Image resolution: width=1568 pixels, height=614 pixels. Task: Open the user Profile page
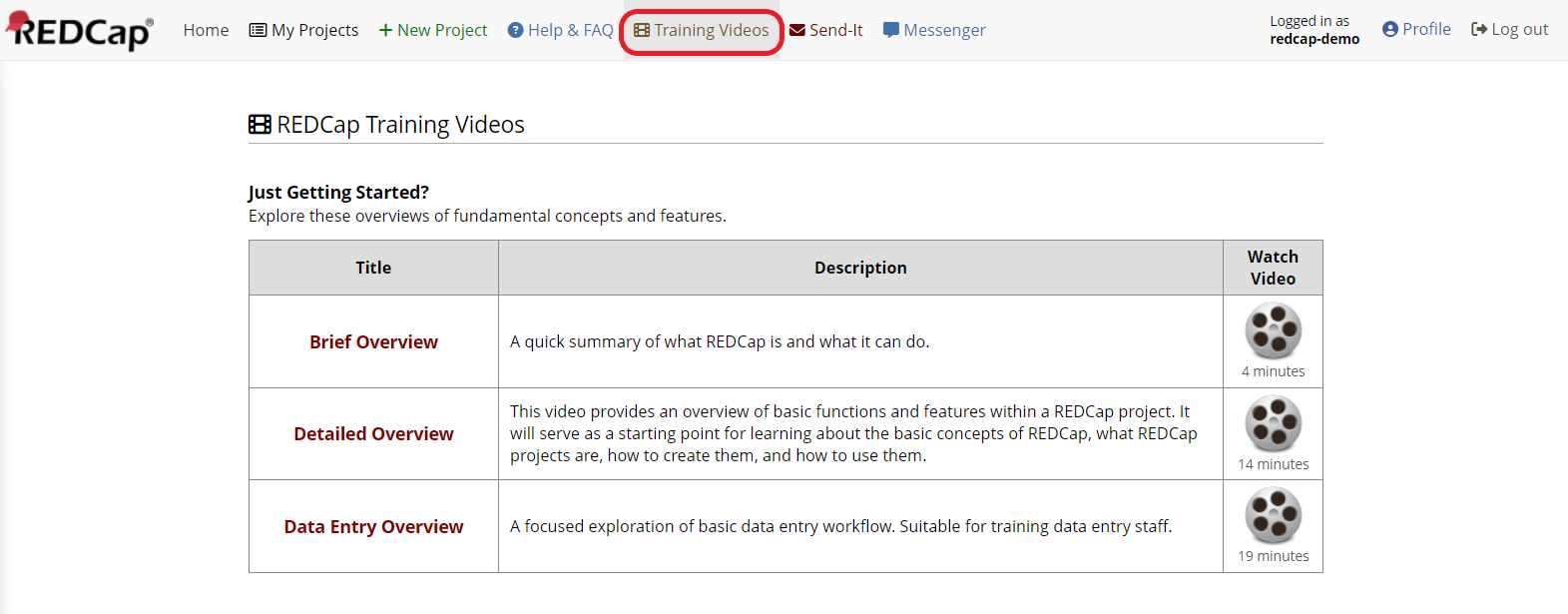pyautogui.click(x=1416, y=29)
